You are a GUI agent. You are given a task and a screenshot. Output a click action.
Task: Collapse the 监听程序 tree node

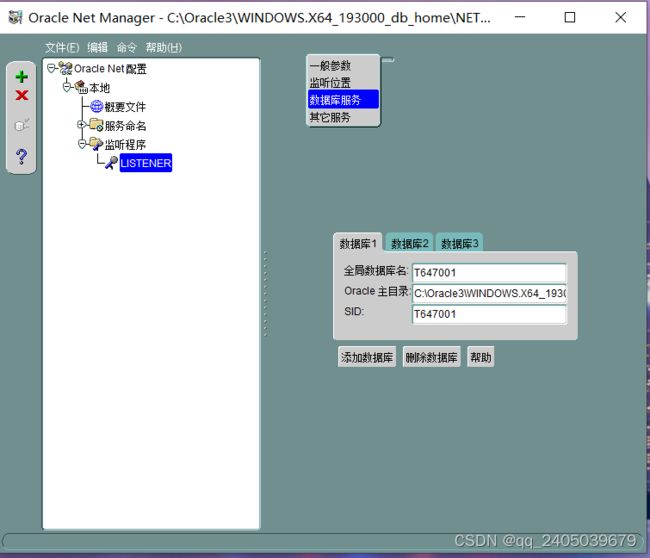[82, 144]
